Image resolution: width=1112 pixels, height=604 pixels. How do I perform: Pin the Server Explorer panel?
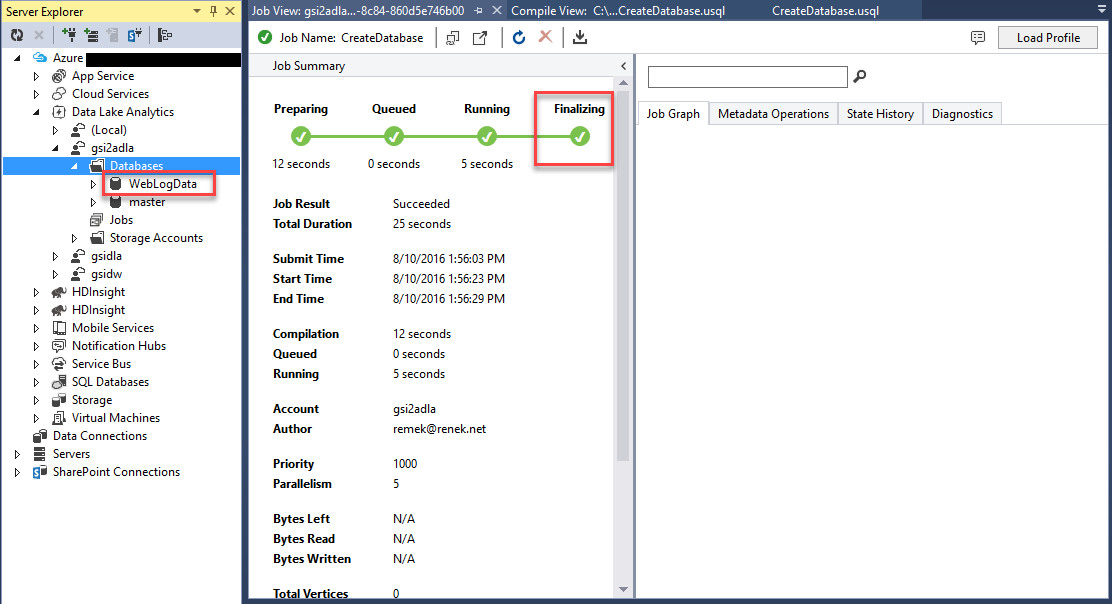click(214, 11)
